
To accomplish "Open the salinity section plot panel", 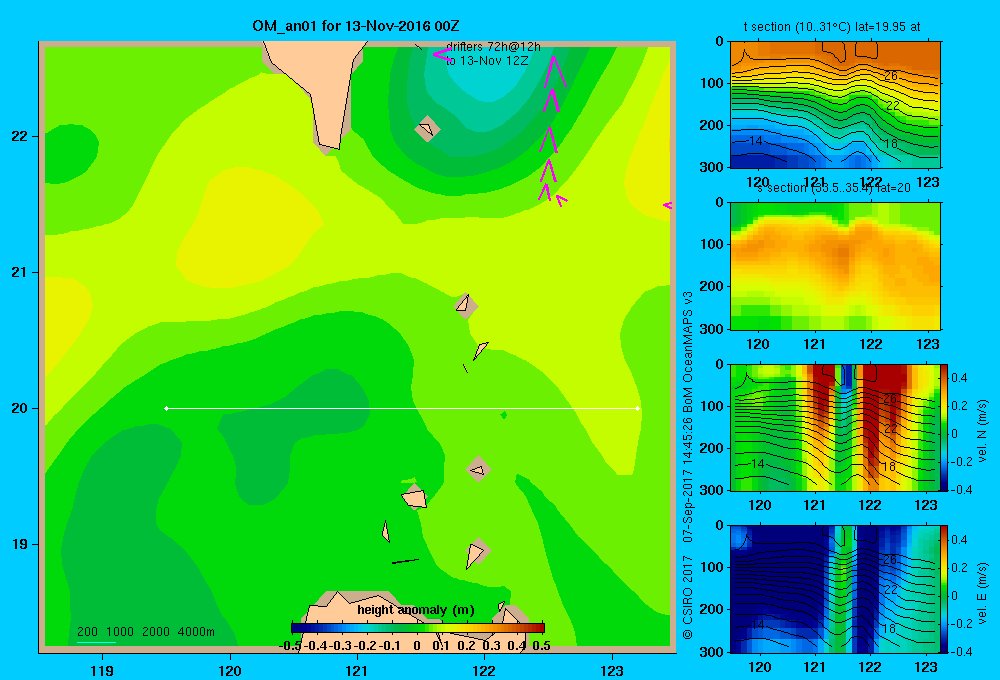I will tap(835, 266).
